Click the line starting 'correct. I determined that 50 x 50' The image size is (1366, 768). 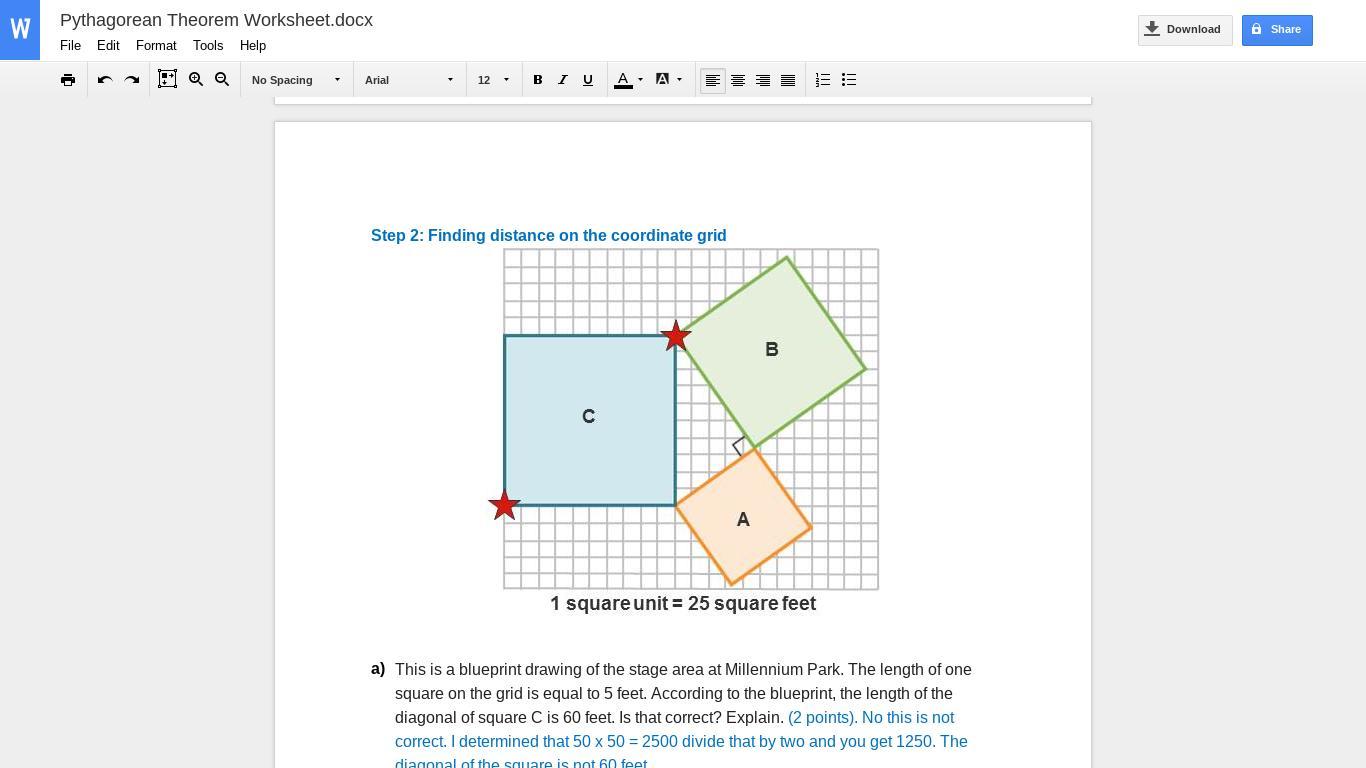[681, 742]
